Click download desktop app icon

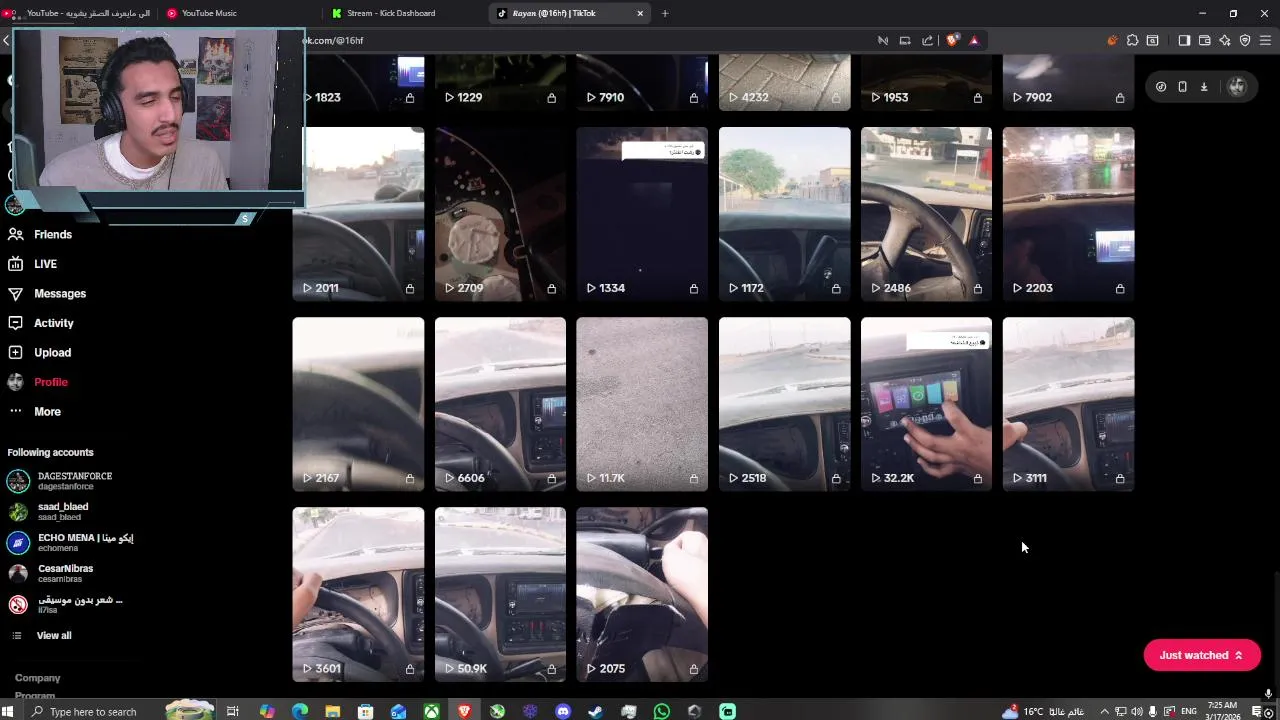(x=1204, y=87)
